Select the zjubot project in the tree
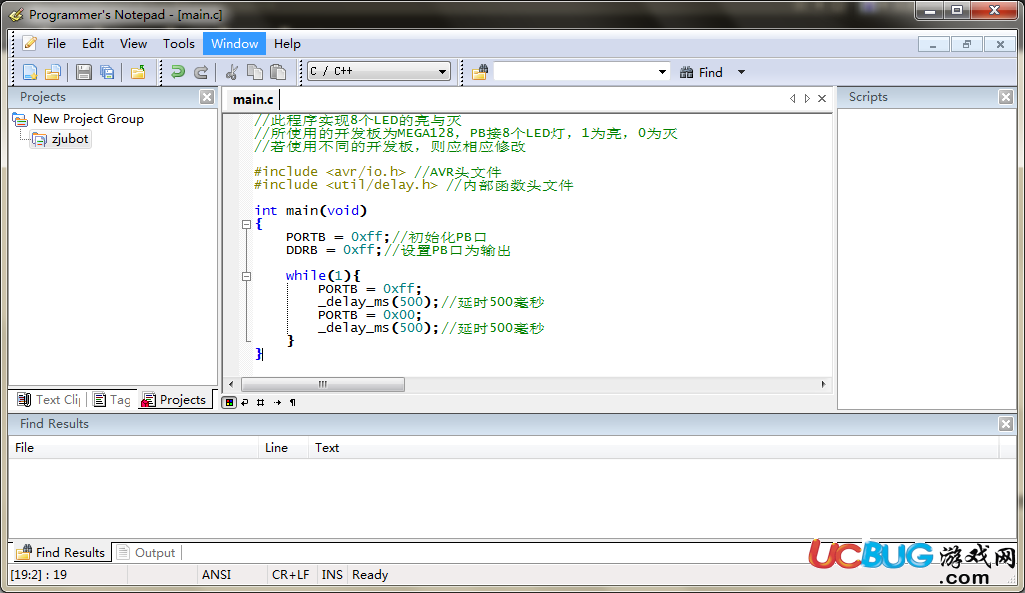The height and width of the screenshot is (593, 1025). coord(70,139)
